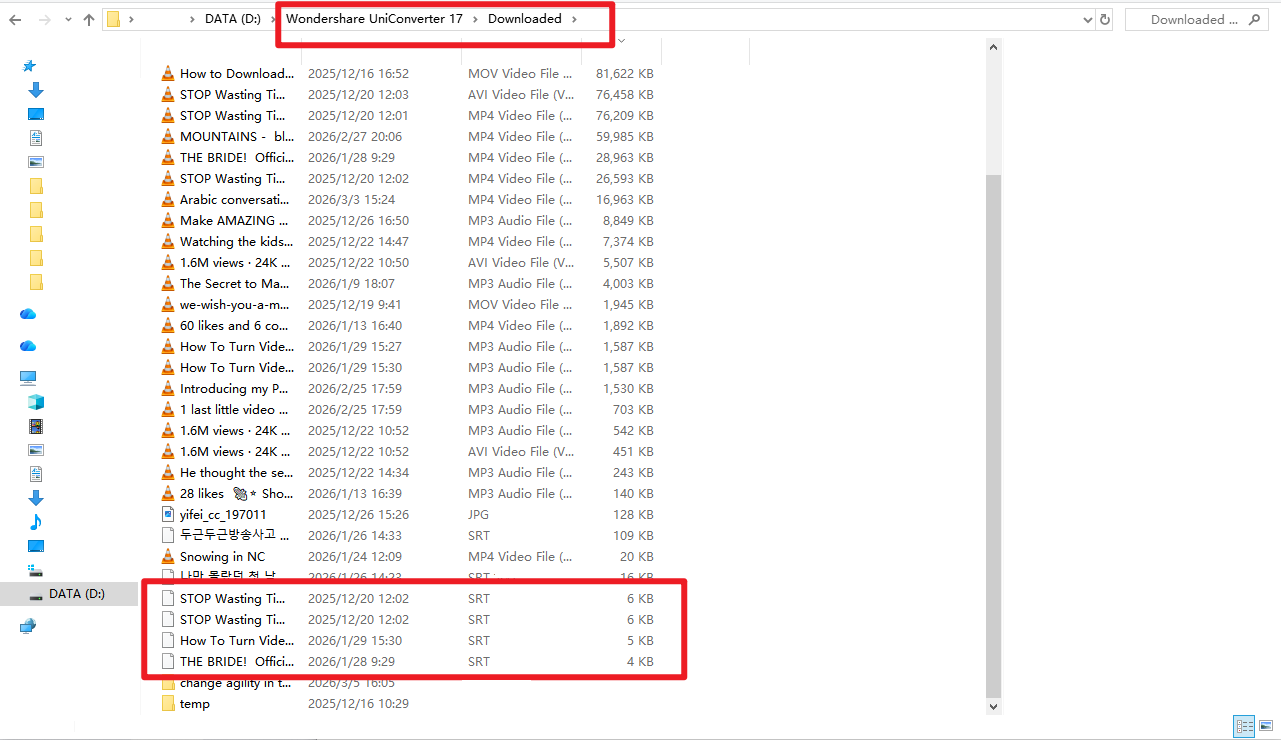Click the Back navigation arrow
The width and height of the screenshot is (1281, 740).
click(x=16, y=19)
